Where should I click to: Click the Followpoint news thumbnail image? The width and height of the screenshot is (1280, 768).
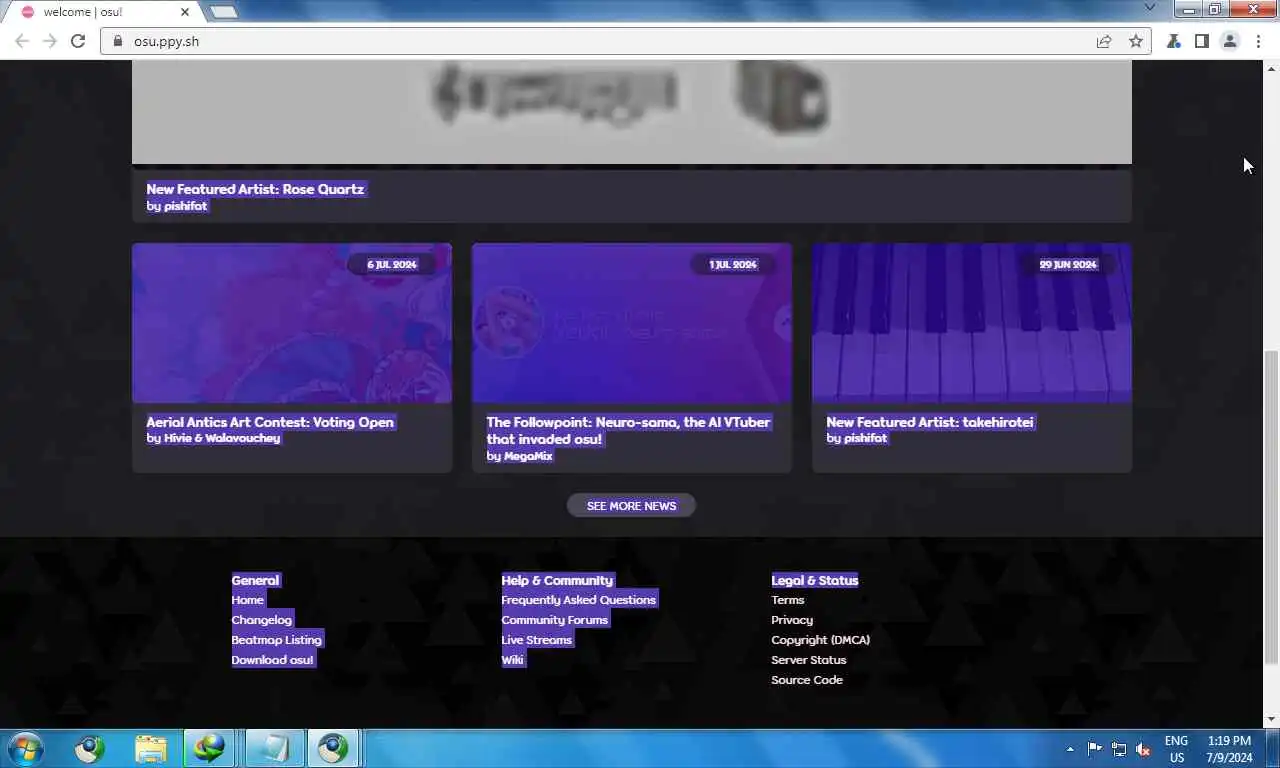(x=632, y=323)
